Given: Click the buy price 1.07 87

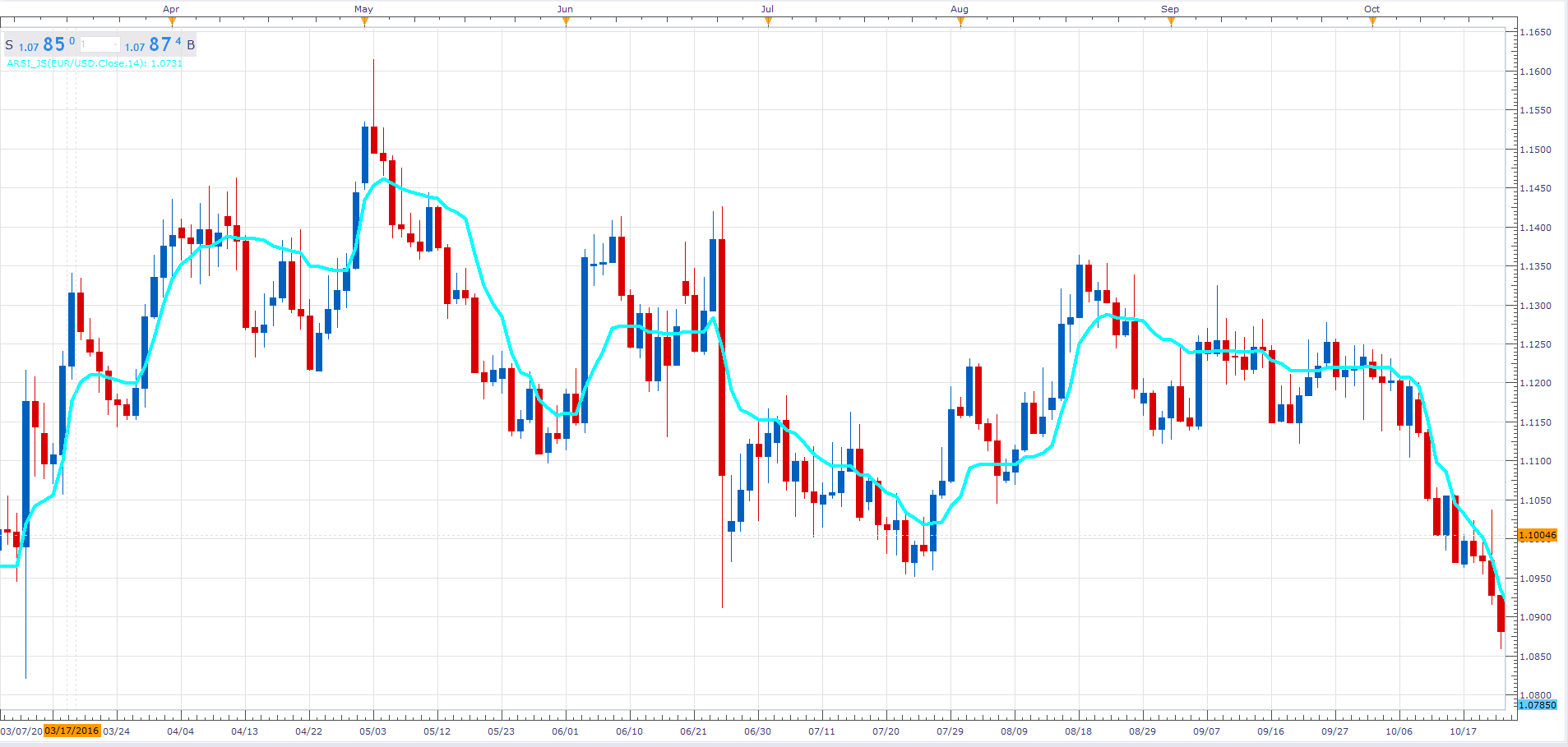Looking at the screenshot, I should click(x=153, y=44).
